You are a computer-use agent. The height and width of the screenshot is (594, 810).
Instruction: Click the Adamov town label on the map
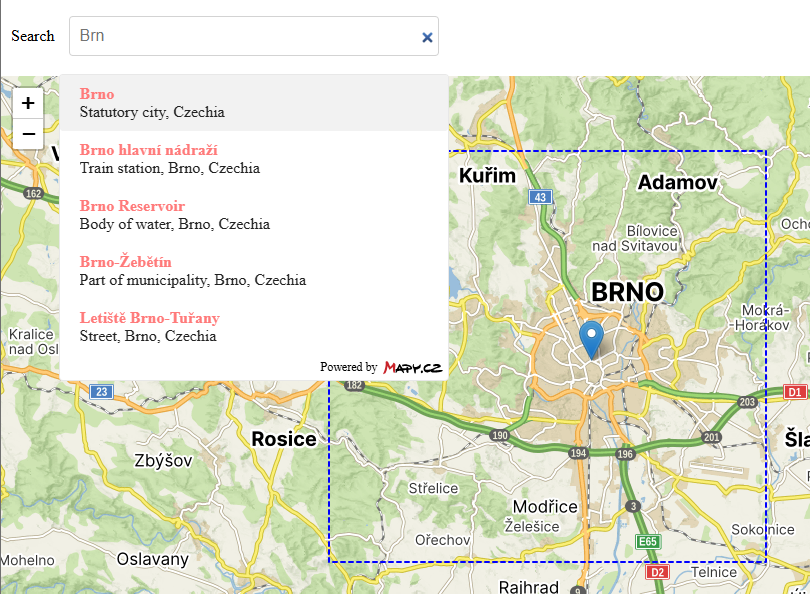point(679,183)
